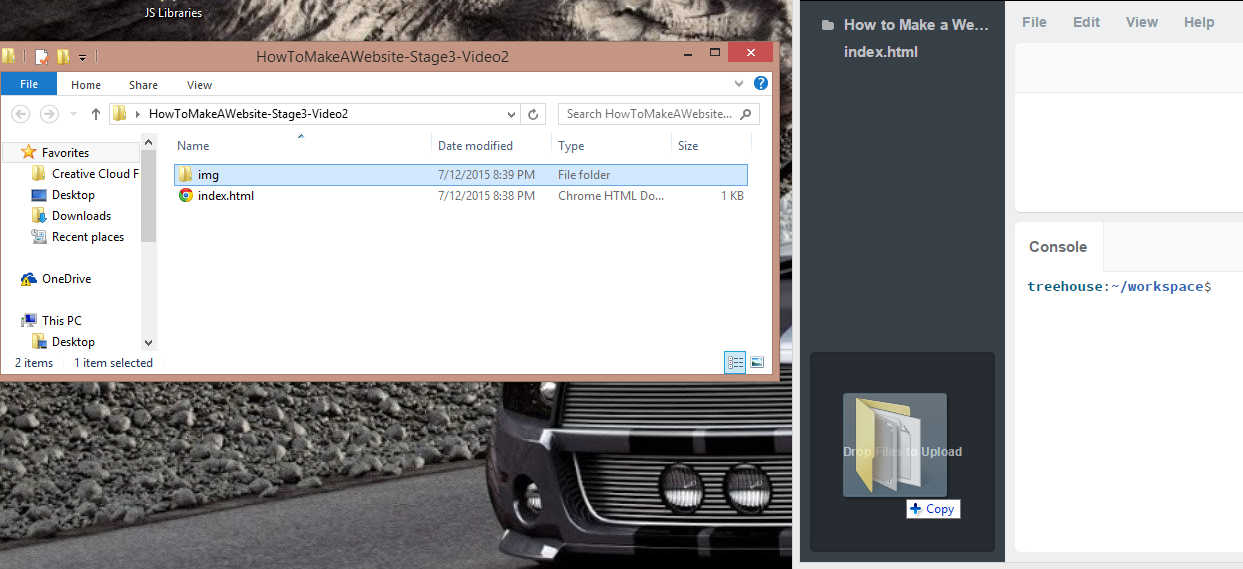1243x569 pixels.
Task: Click the navigation pane scroll down arrow
Action: [149, 343]
